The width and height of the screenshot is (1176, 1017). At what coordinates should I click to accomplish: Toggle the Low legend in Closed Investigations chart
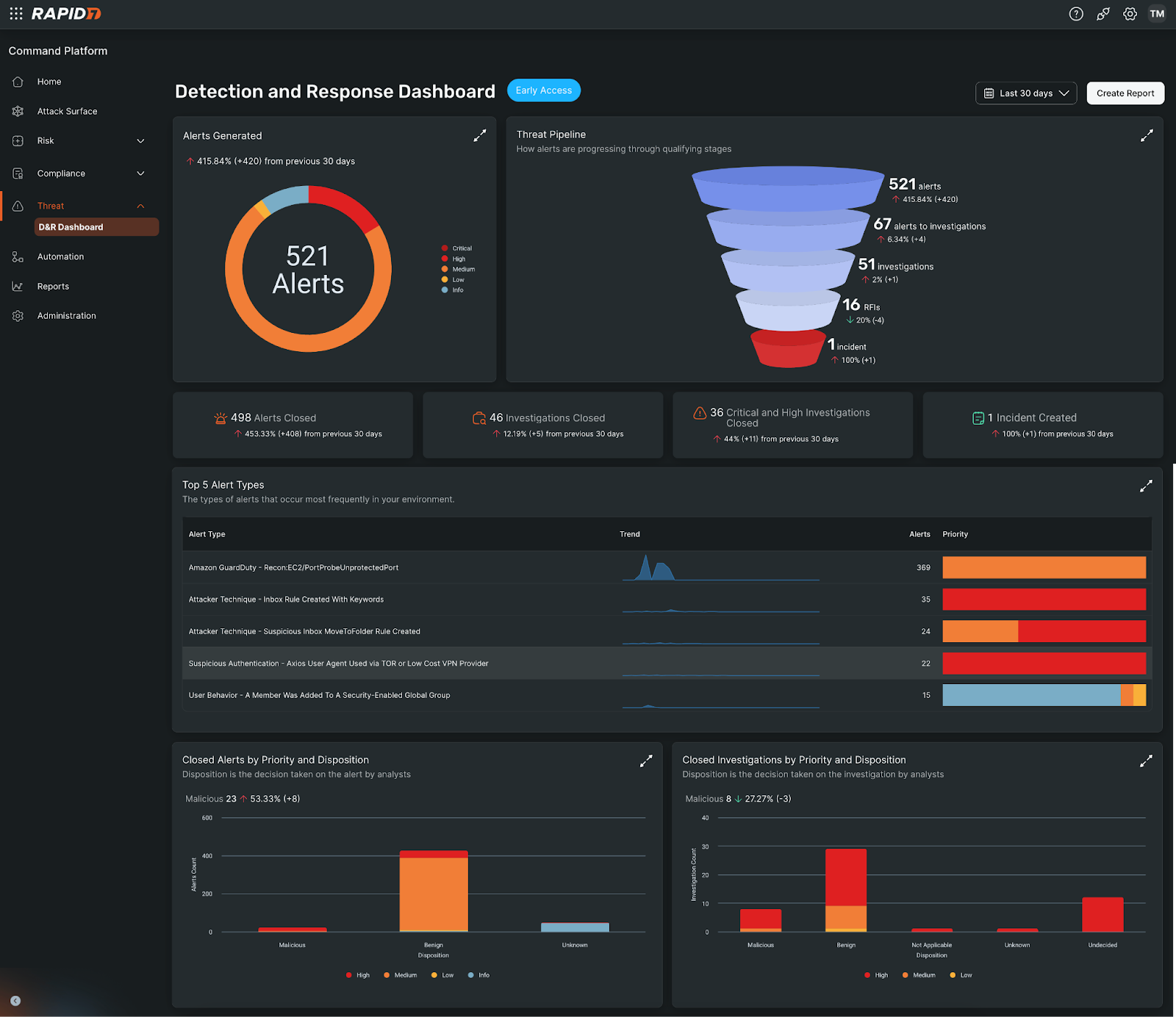tap(961, 975)
